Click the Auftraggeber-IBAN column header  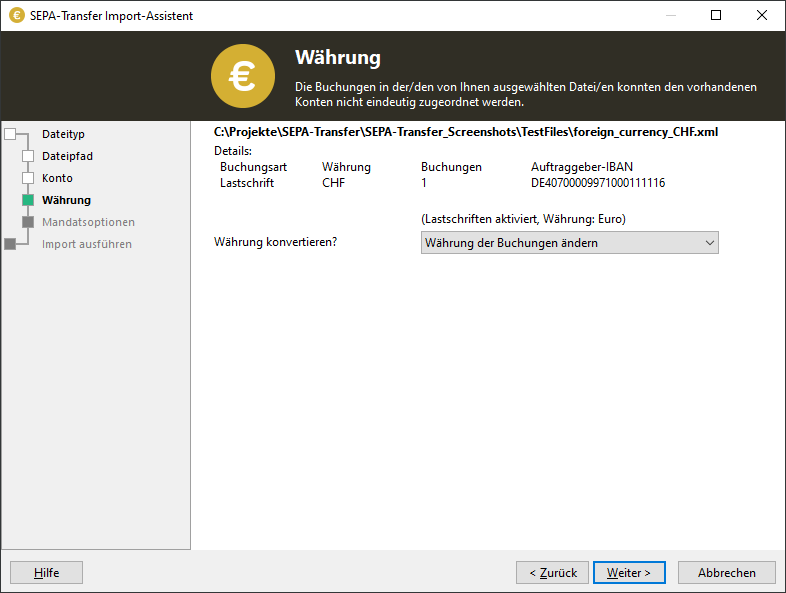[x=581, y=167]
